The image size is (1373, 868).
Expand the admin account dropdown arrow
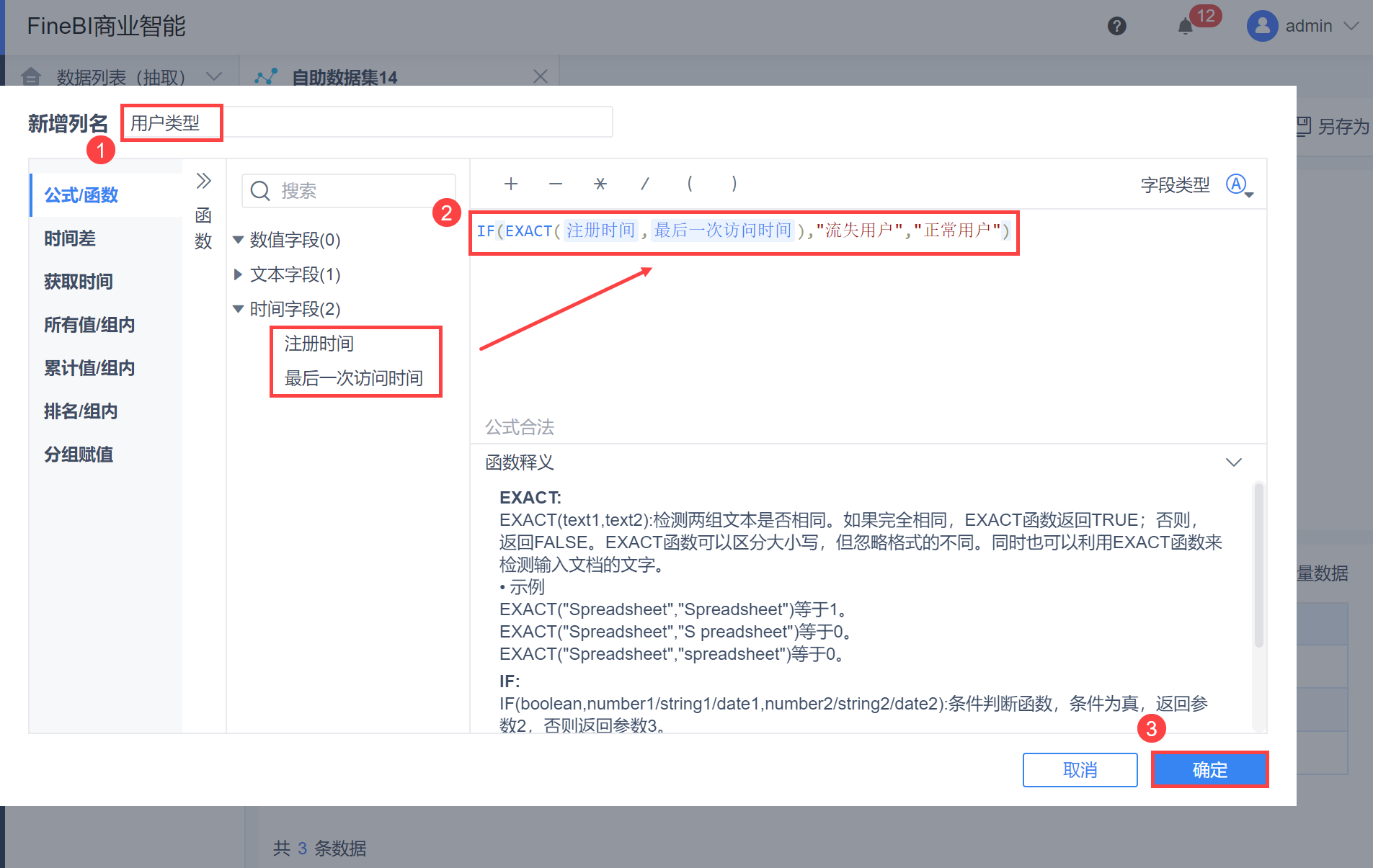click(x=1351, y=26)
